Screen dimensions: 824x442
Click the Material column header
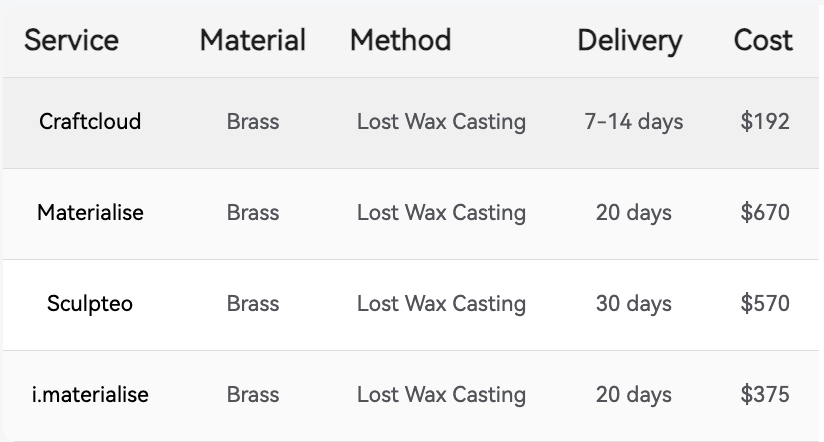point(253,40)
